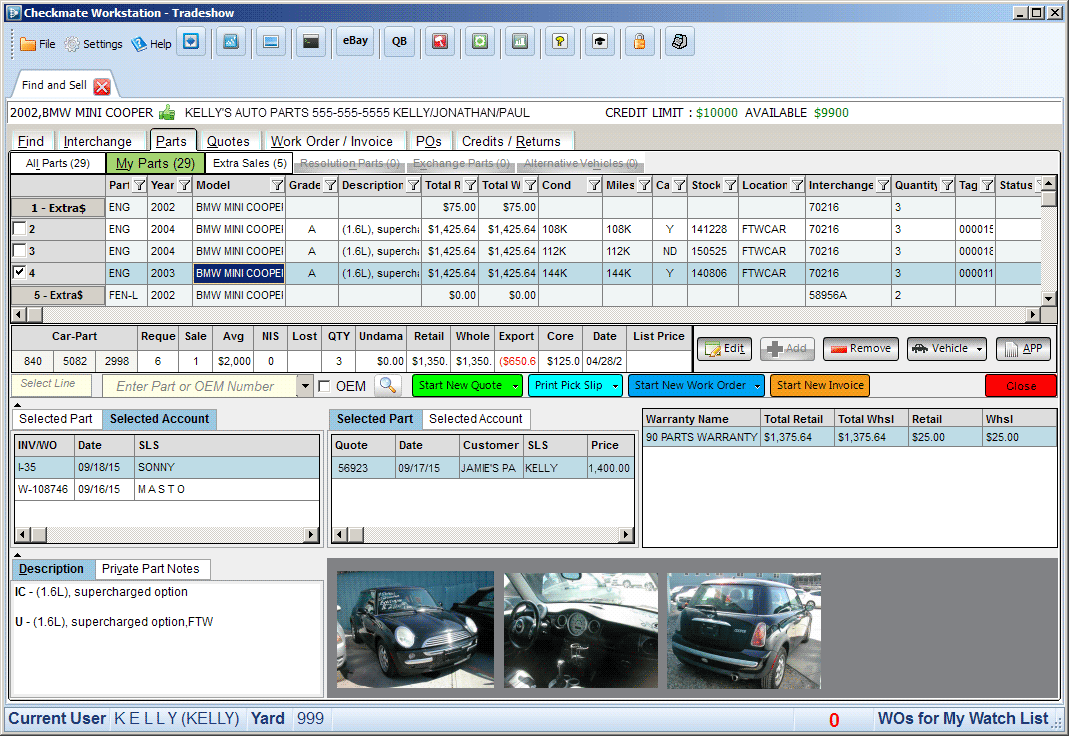The image size is (1069, 736).
Task: Show the Extra Sales (5) tab
Action: click(x=250, y=164)
